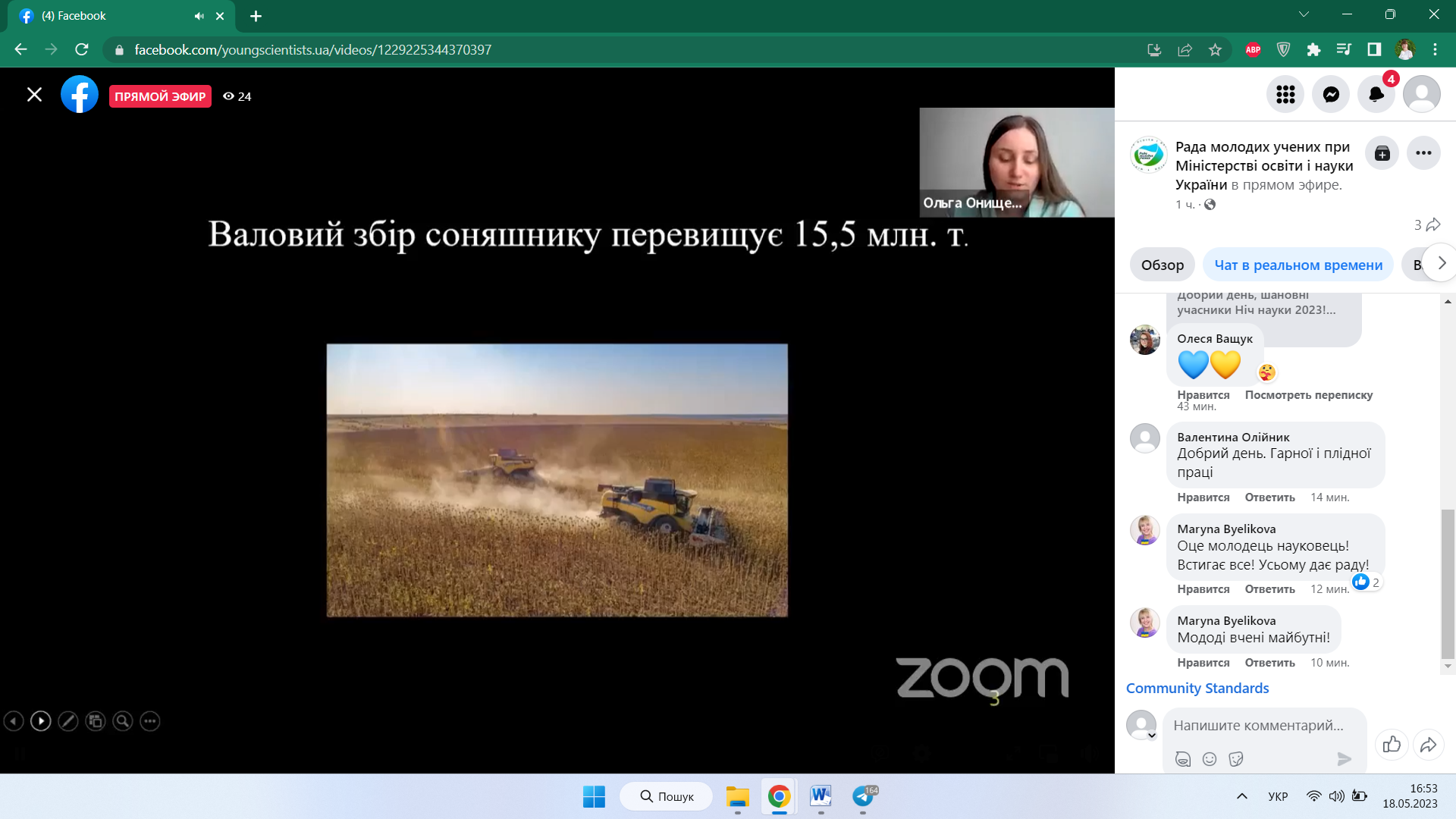Screen dimensions: 1456x819
Task: Mute the Facebook browser tab audio
Action: pyautogui.click(x=199, y=16)
